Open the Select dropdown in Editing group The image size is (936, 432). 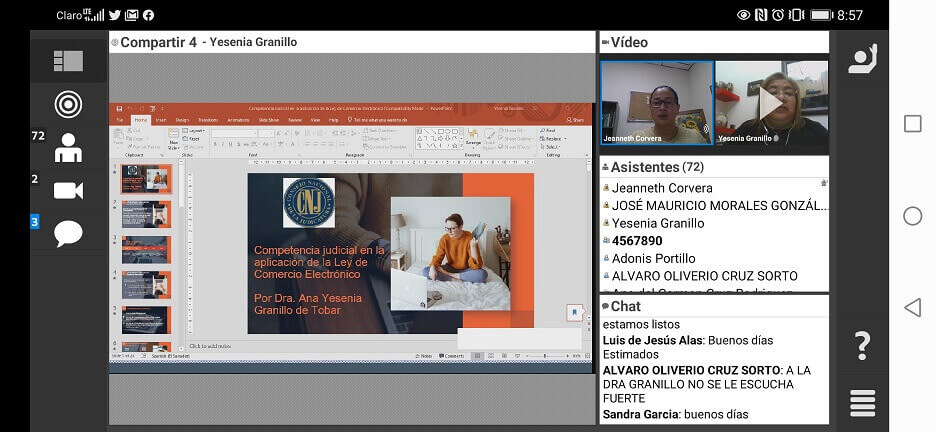pos(552,147)
